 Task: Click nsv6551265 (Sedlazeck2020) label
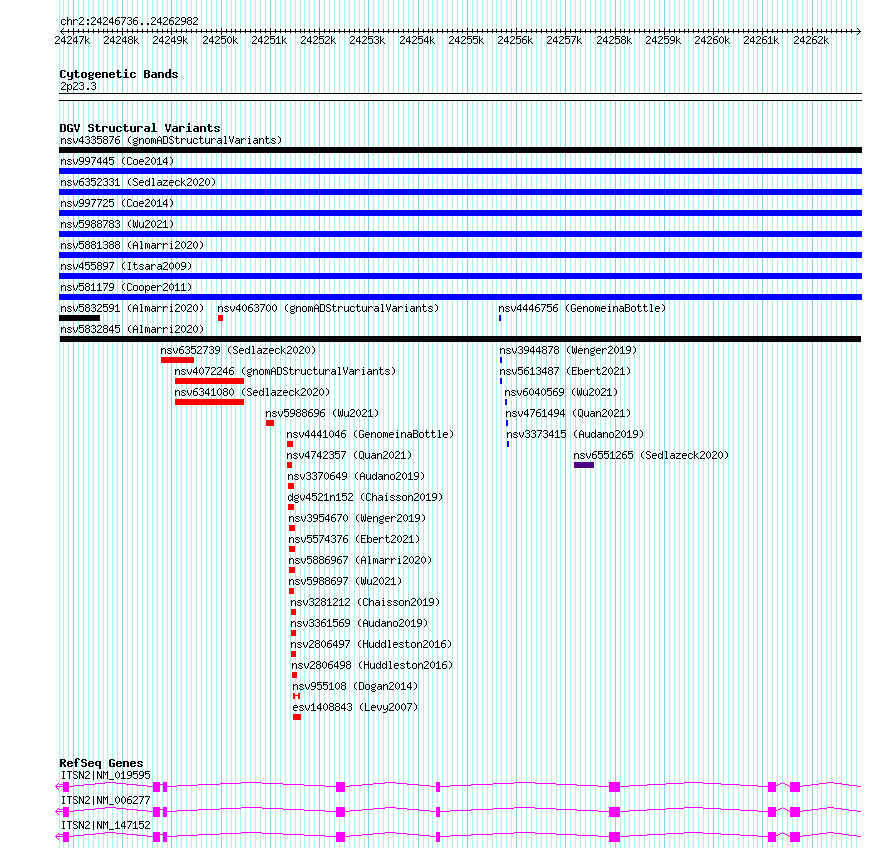click(x=651, y=455)
